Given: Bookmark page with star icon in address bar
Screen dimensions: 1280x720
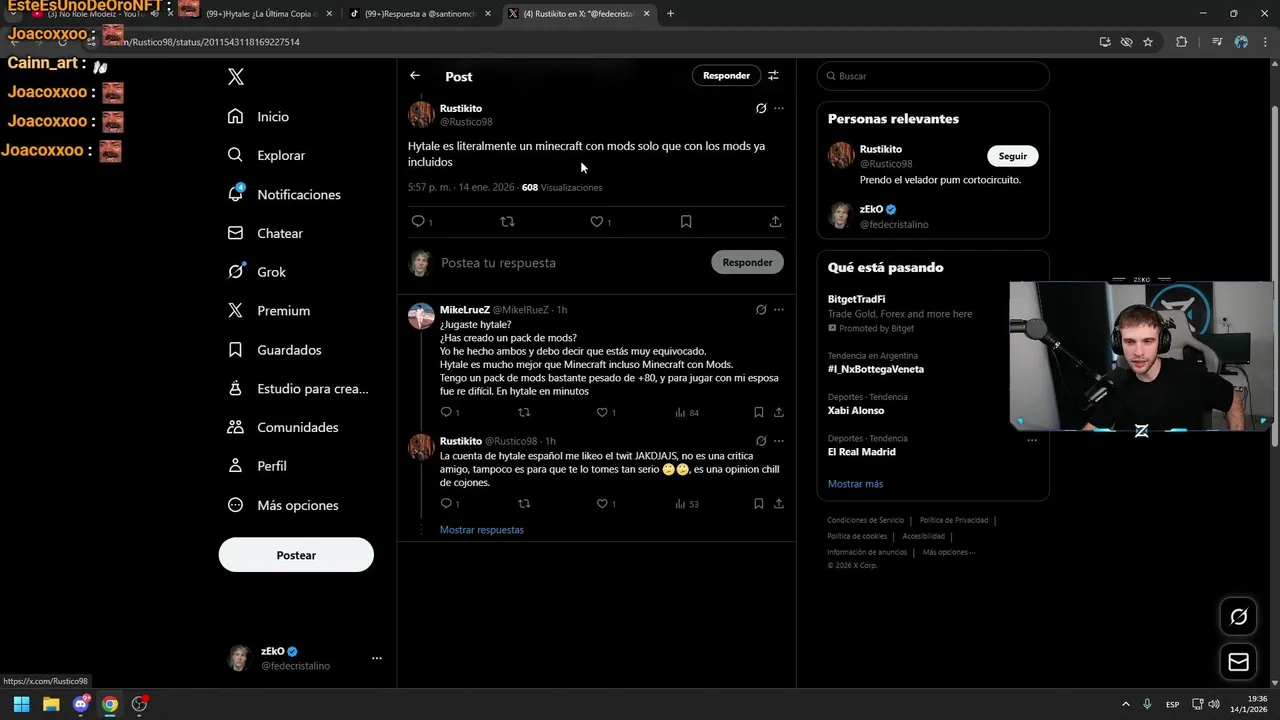Looking at the screenshot, I should point(1148,42).
